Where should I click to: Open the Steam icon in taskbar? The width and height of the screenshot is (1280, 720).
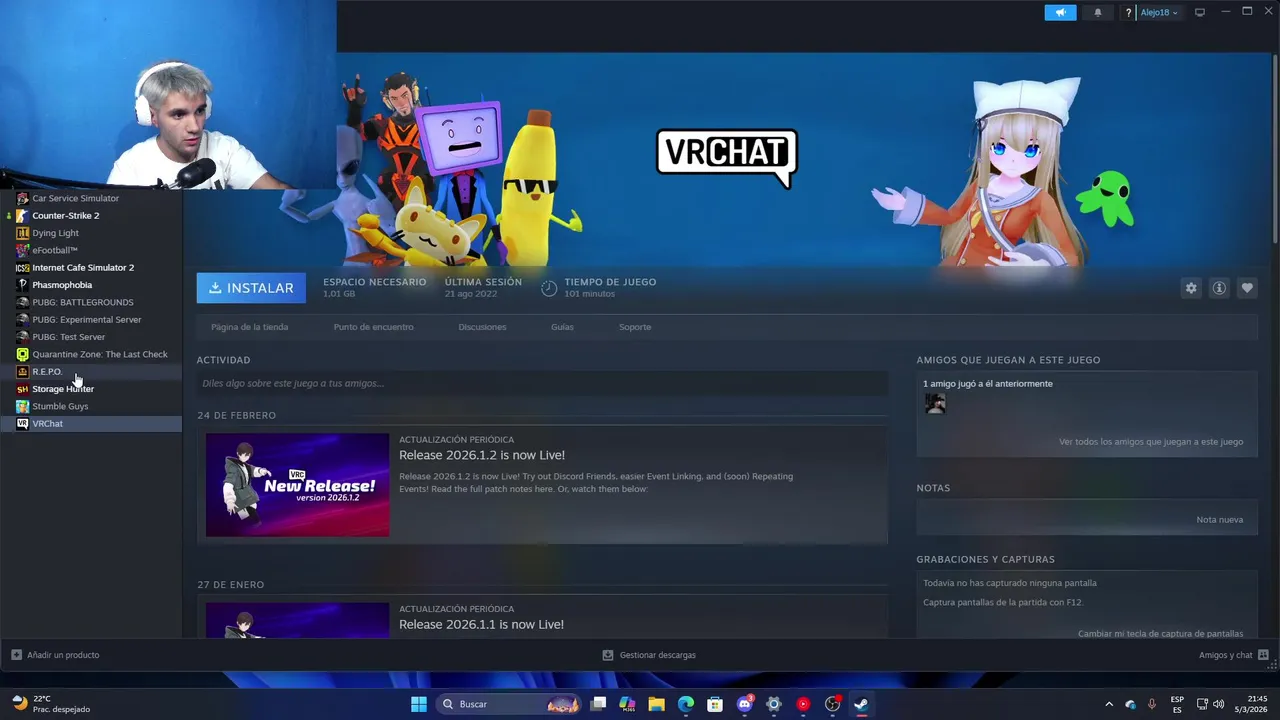pyautogui.click(x=861, y=704)
